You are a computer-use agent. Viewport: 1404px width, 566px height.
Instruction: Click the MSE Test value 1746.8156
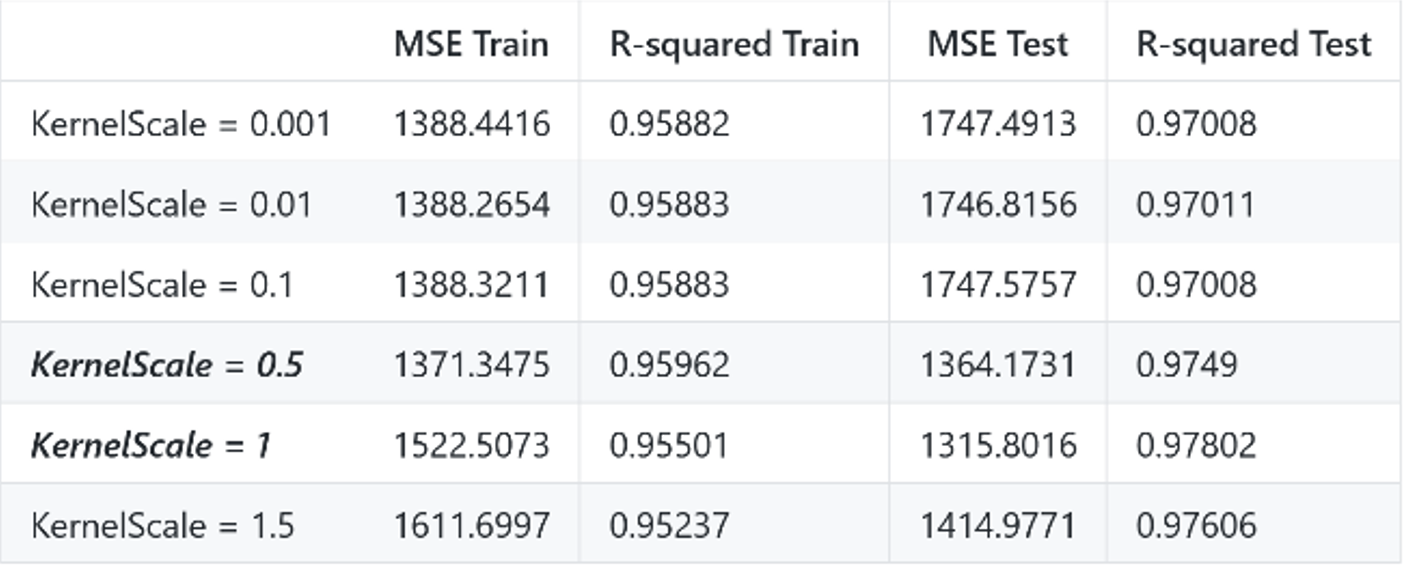[x=998, y=204]
